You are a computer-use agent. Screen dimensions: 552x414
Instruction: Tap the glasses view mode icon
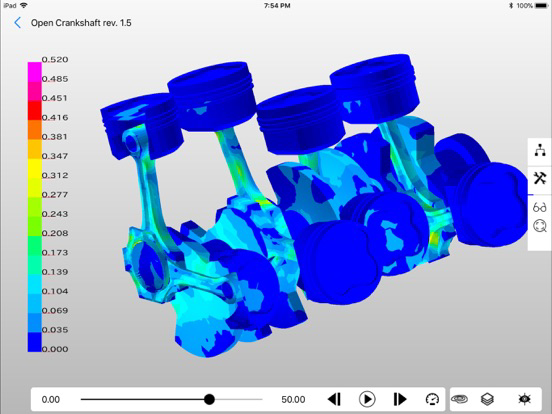point(540,207)
